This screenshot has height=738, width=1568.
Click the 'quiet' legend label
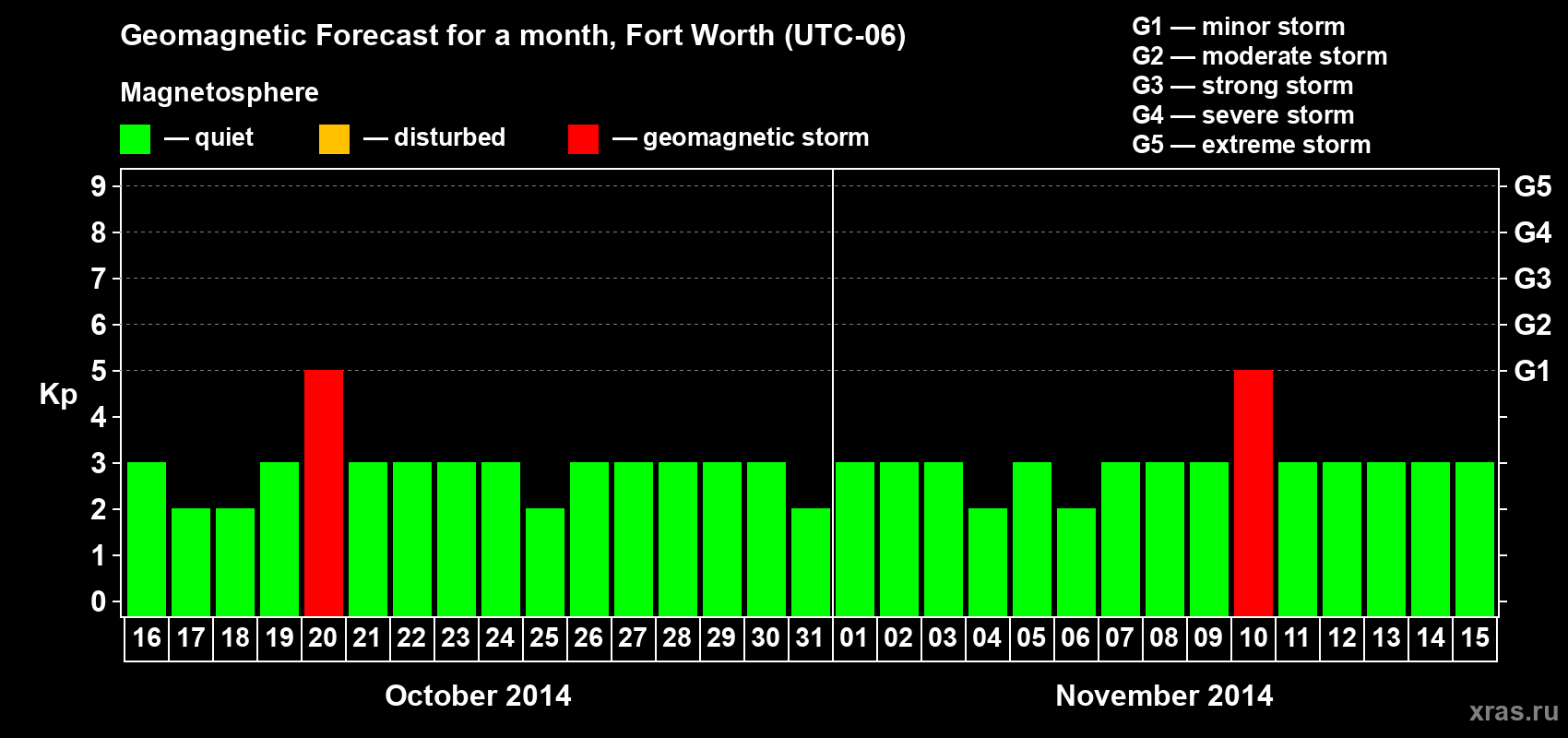[224, 137]
